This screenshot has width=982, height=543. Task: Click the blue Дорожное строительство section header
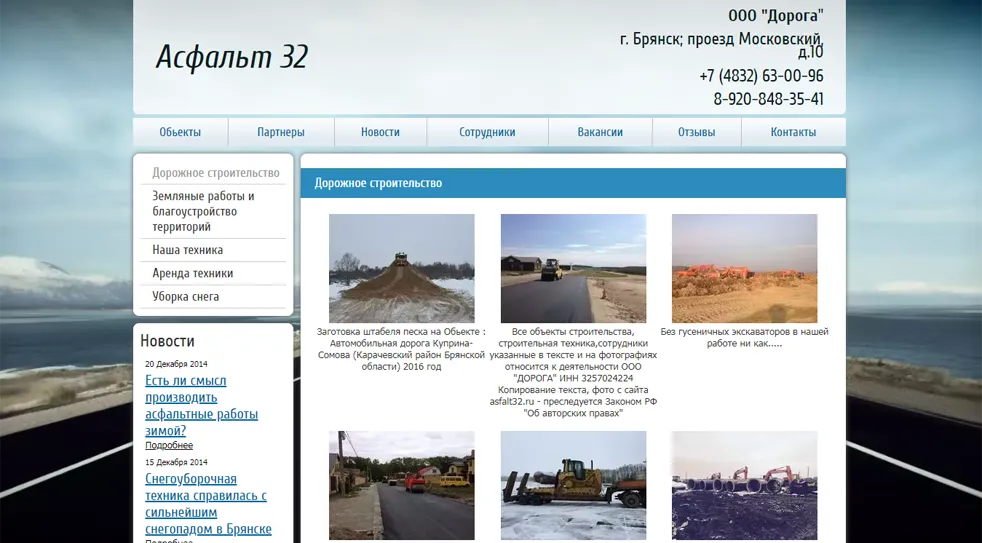point(573,183)
